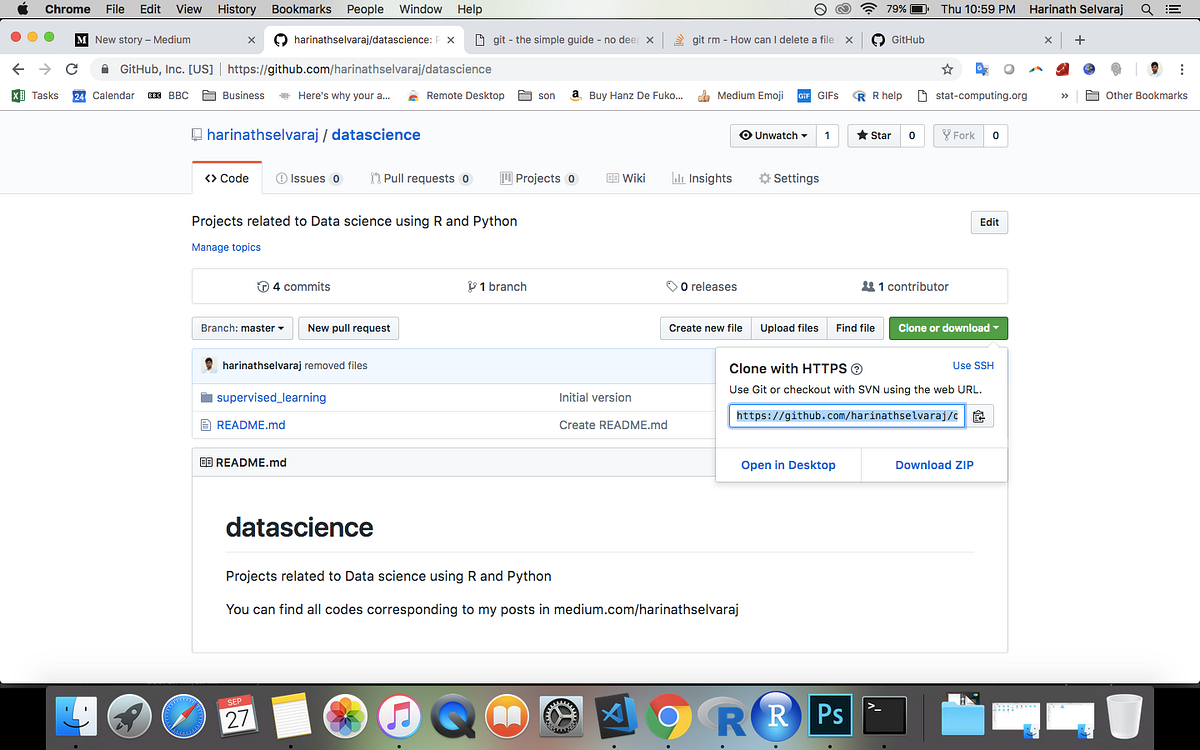This screenshot has height=750, width=1200.
Task: Select the HTTPS clone URL field
Action: [845, 416]
